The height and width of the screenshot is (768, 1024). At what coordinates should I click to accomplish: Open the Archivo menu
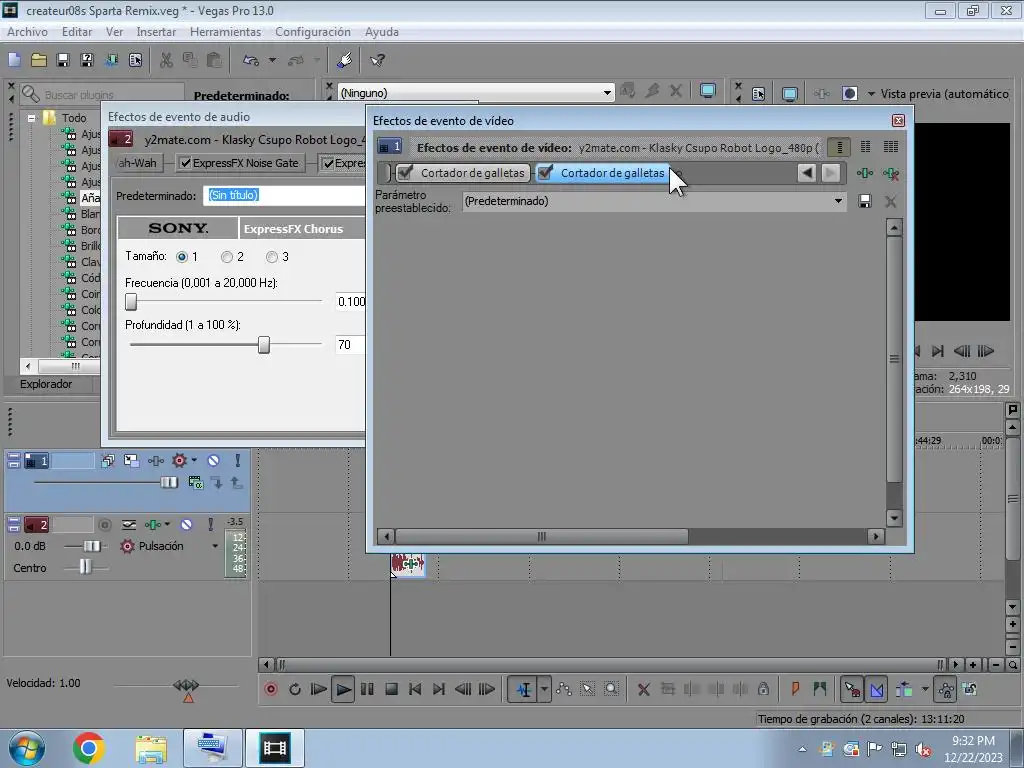(27, 32)
